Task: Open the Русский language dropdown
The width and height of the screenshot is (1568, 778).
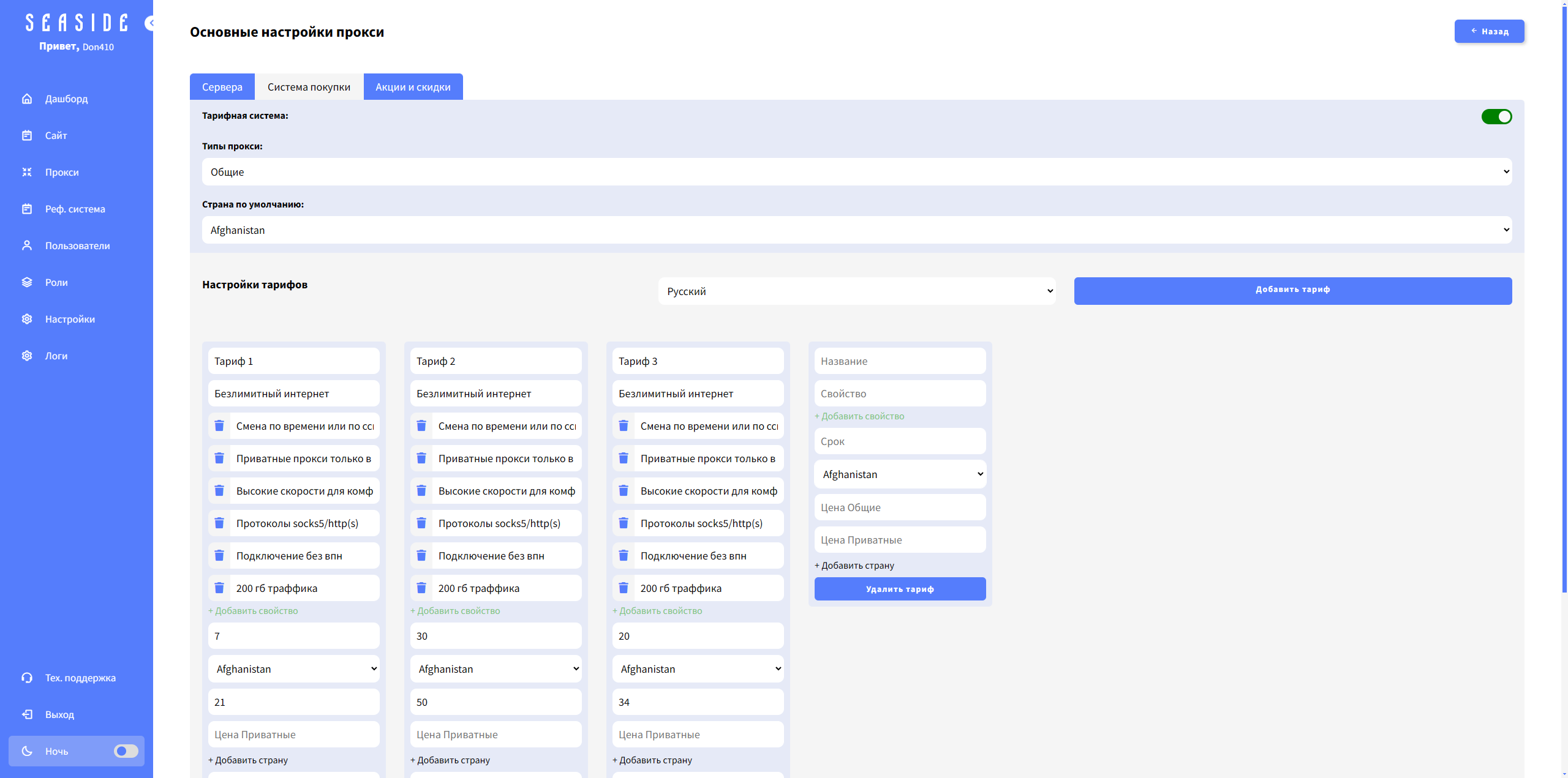Action: (856, 291)
